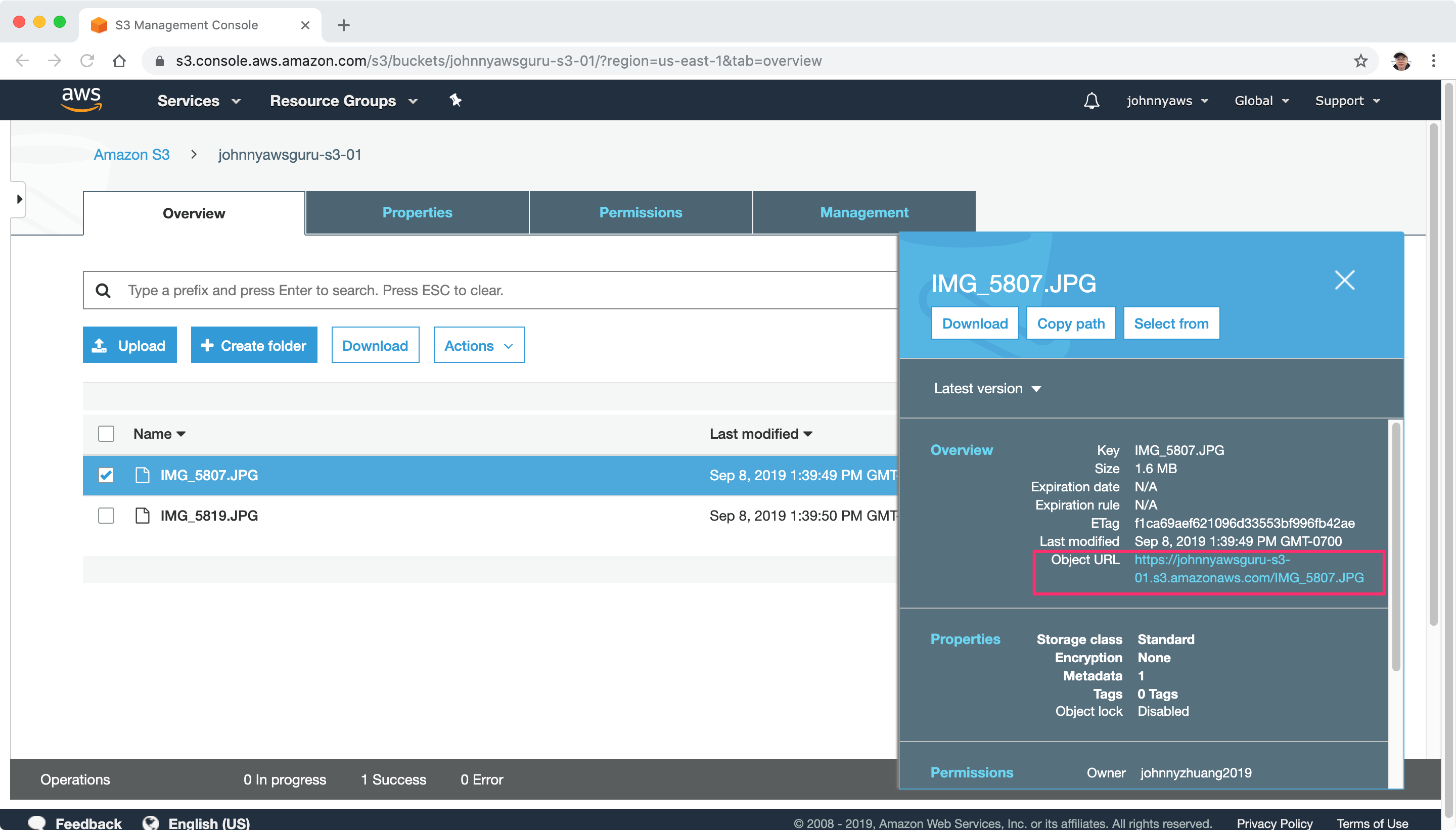Check the IMG_5819.JPG checkbox
Screen dimensions: 1456x830
[x=106, y=515]
